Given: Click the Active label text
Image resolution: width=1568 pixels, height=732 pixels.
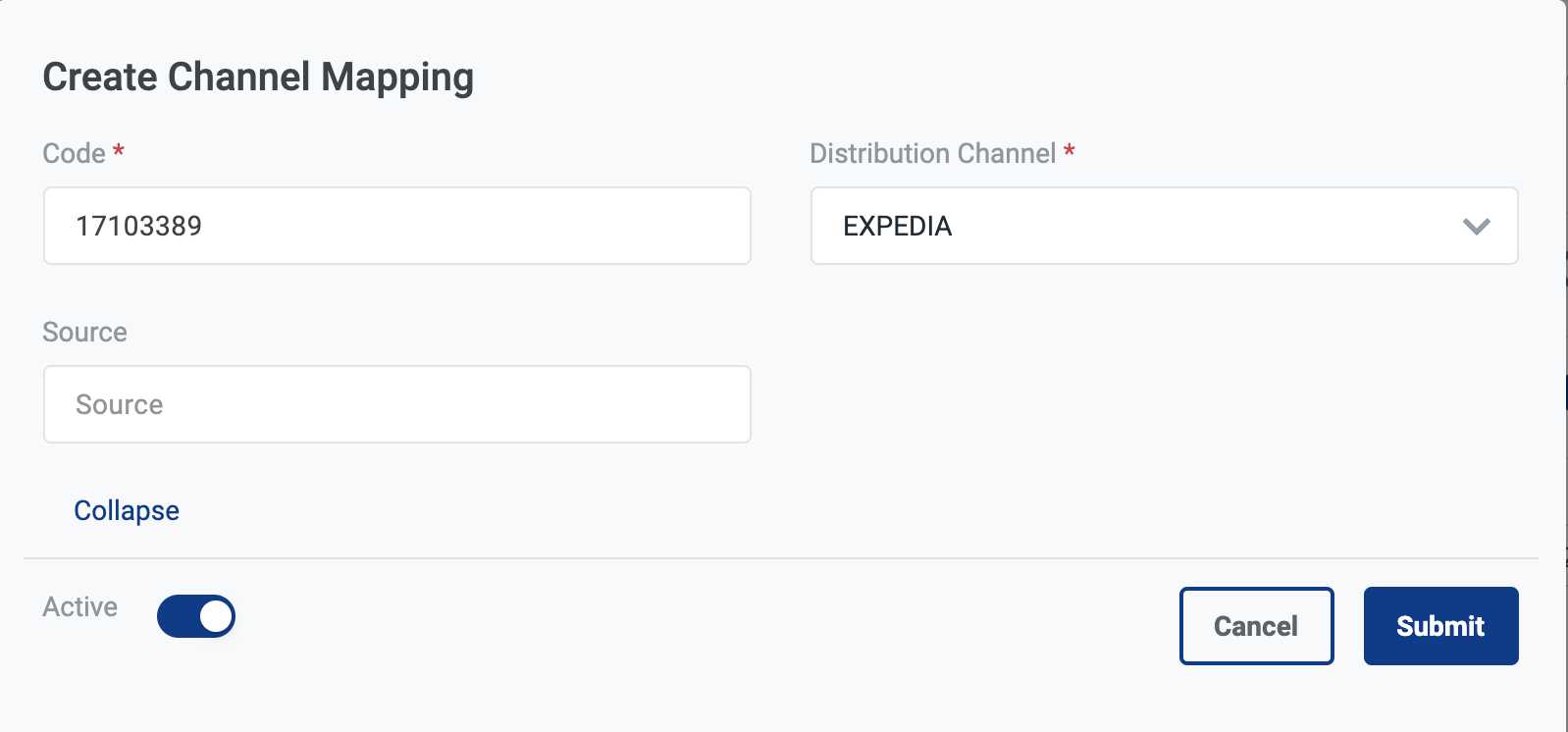Looking at the screenshot, I should point(79,606).
